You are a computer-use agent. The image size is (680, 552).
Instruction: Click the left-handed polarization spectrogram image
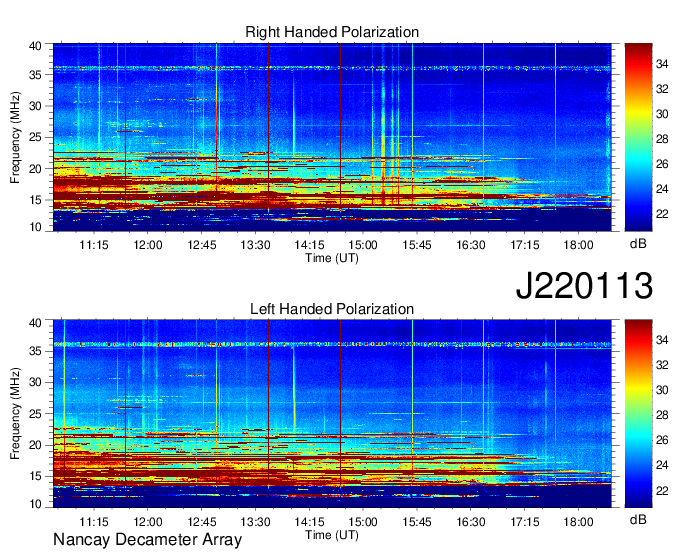(332, 414)
